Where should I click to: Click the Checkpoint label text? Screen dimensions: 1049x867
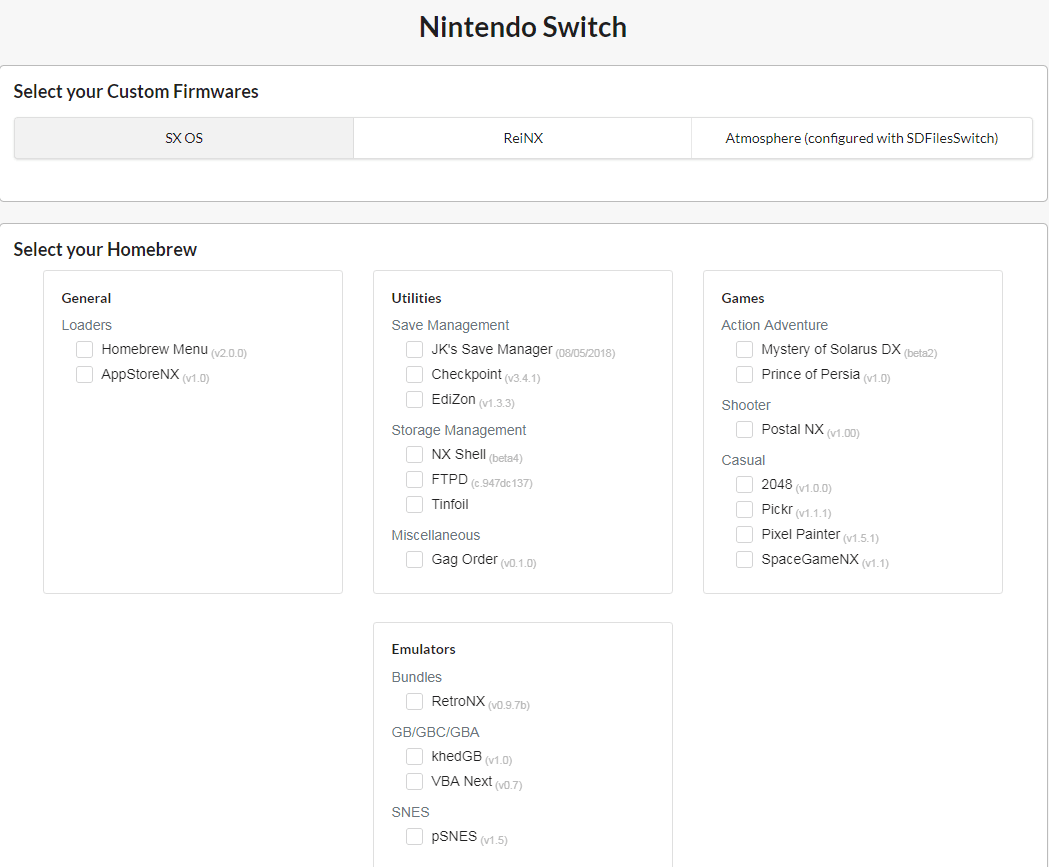[466, 374]
